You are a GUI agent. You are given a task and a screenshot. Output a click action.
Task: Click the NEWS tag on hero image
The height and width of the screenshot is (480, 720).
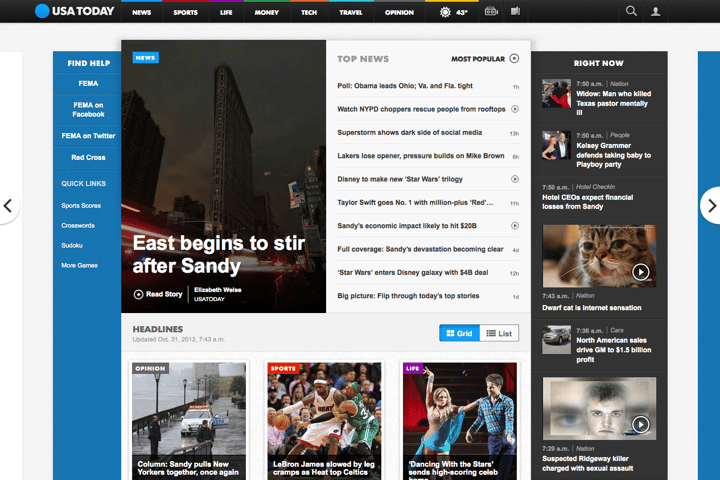146,57
